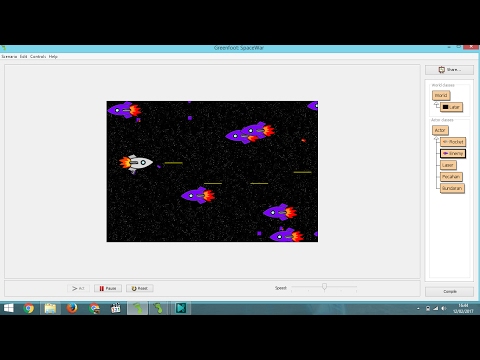Screen dimensions: 480x360
Task: Select the Bundaran actor class
Action: (x=452, y=188)
